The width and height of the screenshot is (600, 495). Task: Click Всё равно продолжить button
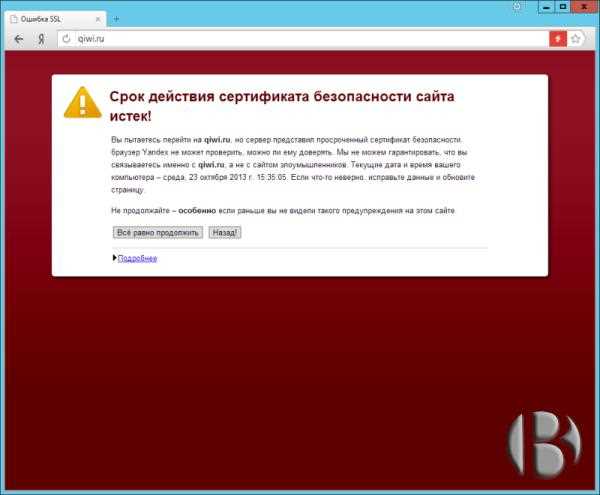[158, 233]
